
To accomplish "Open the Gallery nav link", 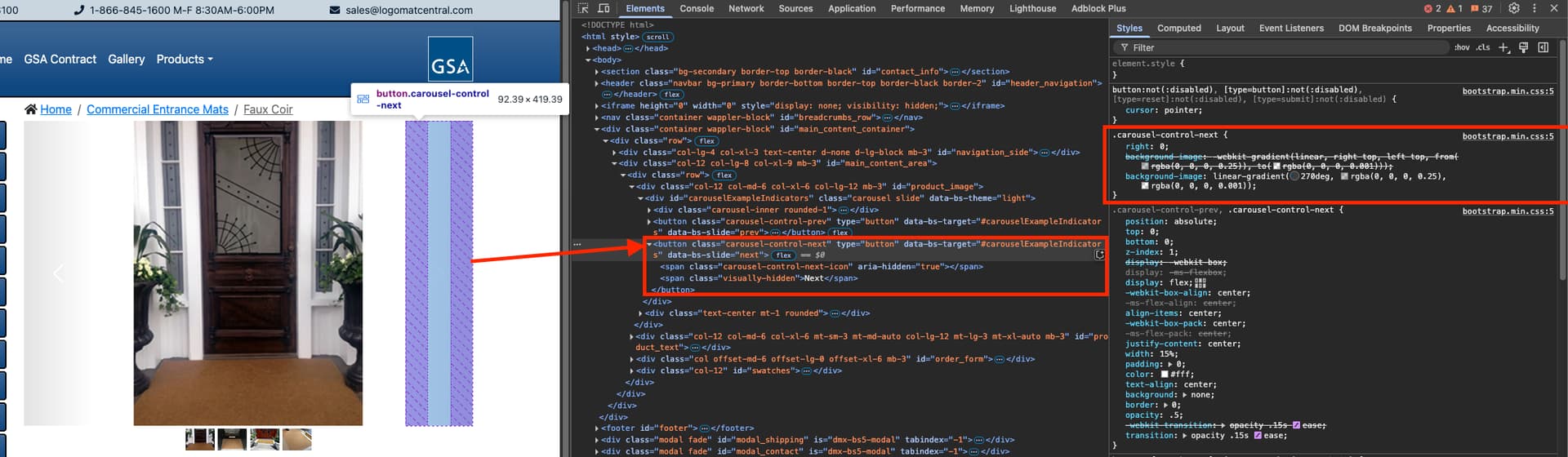I will [x=127, y=60].
